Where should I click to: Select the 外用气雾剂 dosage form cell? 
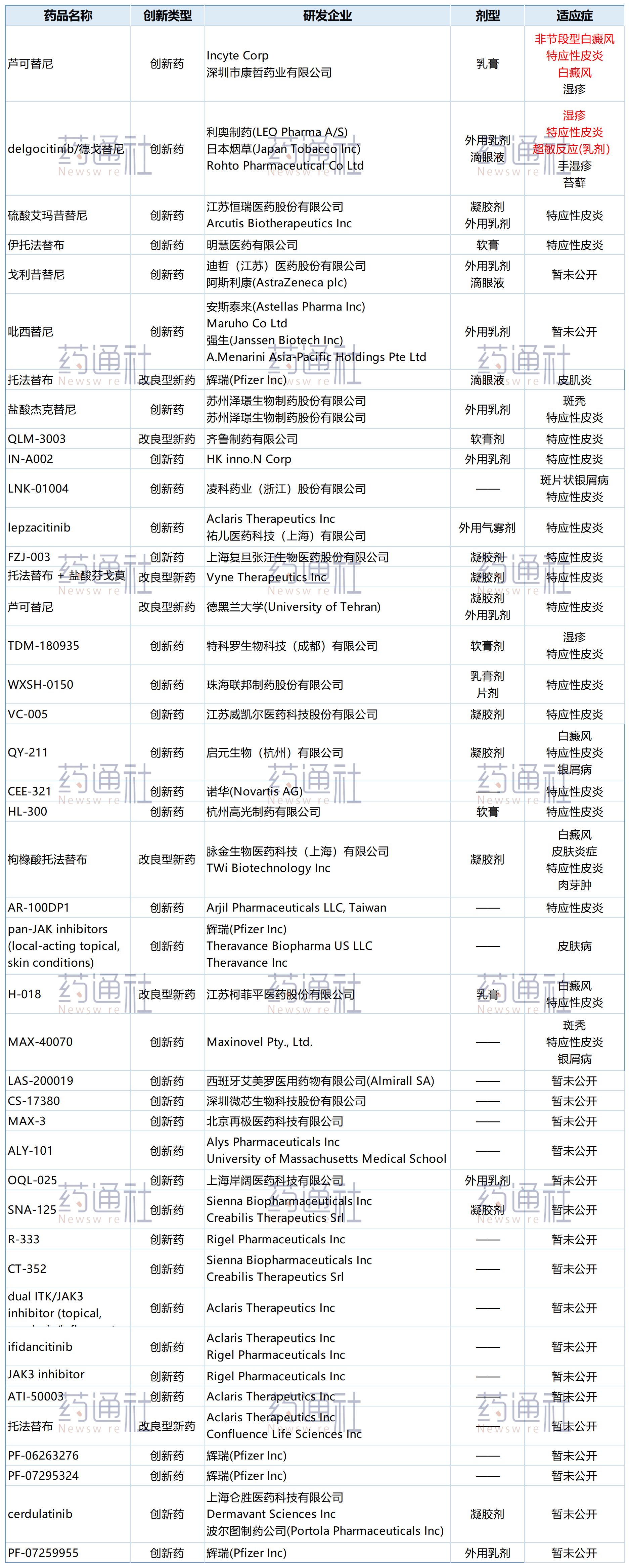tap(487, 528)
